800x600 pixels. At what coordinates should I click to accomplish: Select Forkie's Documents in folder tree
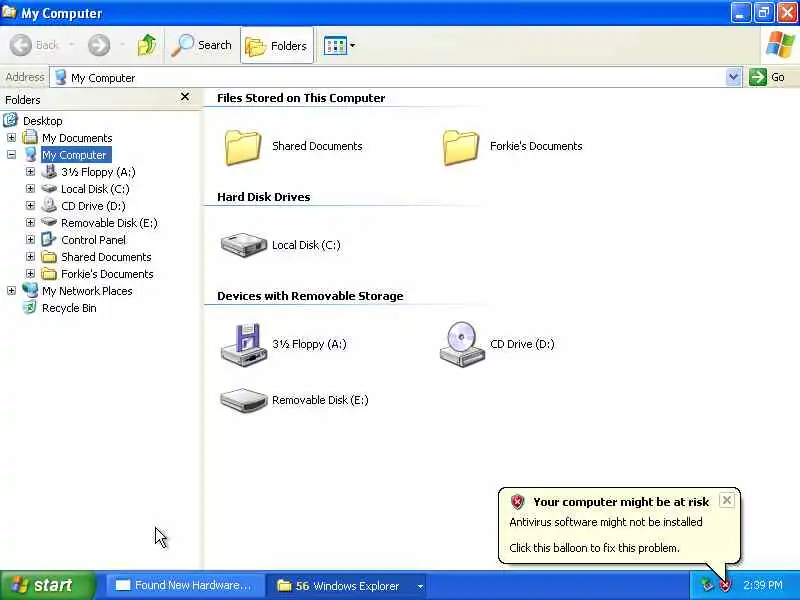coord(107,274)
